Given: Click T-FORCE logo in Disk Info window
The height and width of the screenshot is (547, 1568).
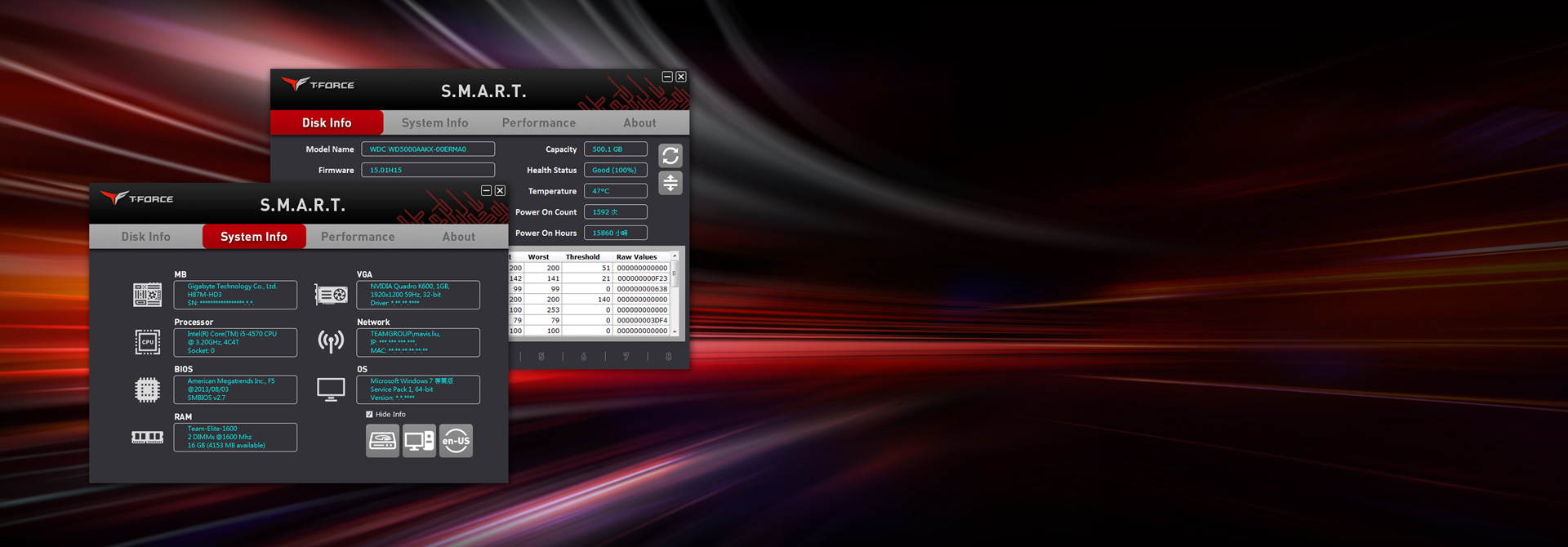Looking at the screenshot, I should click(318, 84).
